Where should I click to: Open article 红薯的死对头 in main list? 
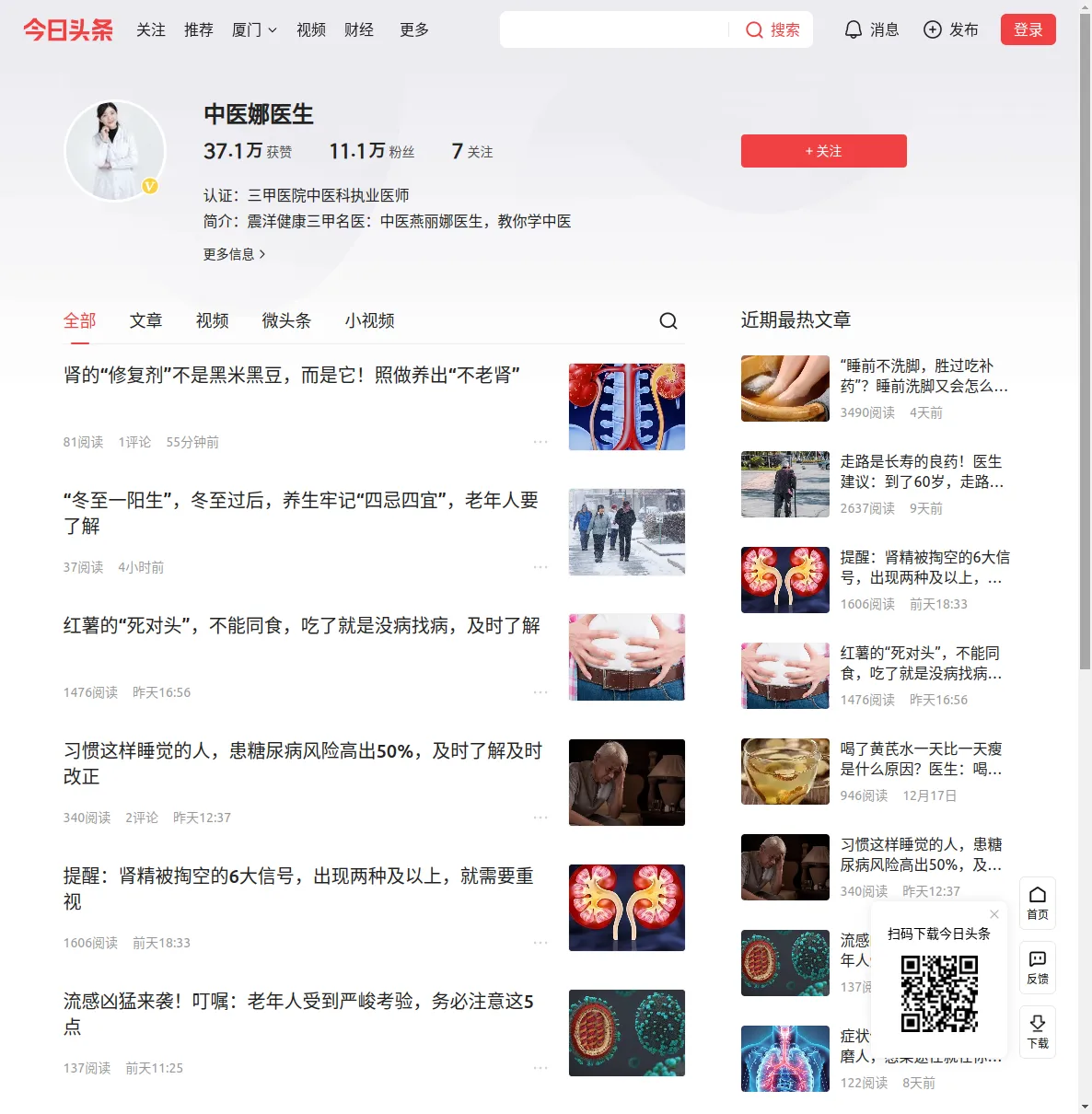[302, 626]
